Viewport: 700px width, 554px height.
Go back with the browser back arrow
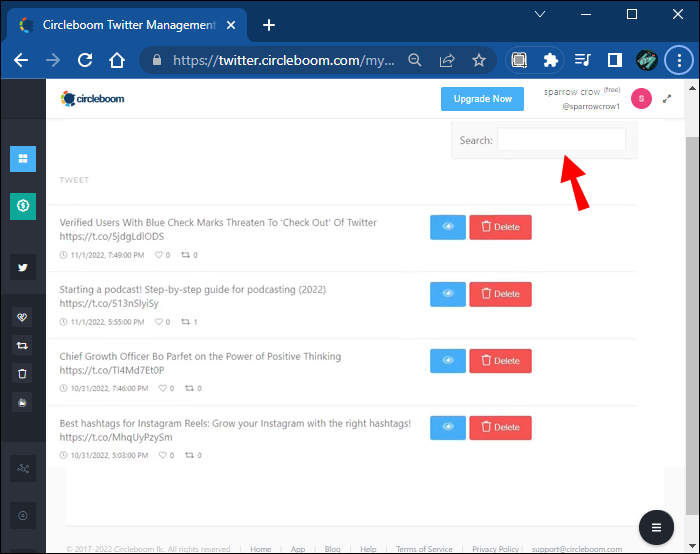21,60
